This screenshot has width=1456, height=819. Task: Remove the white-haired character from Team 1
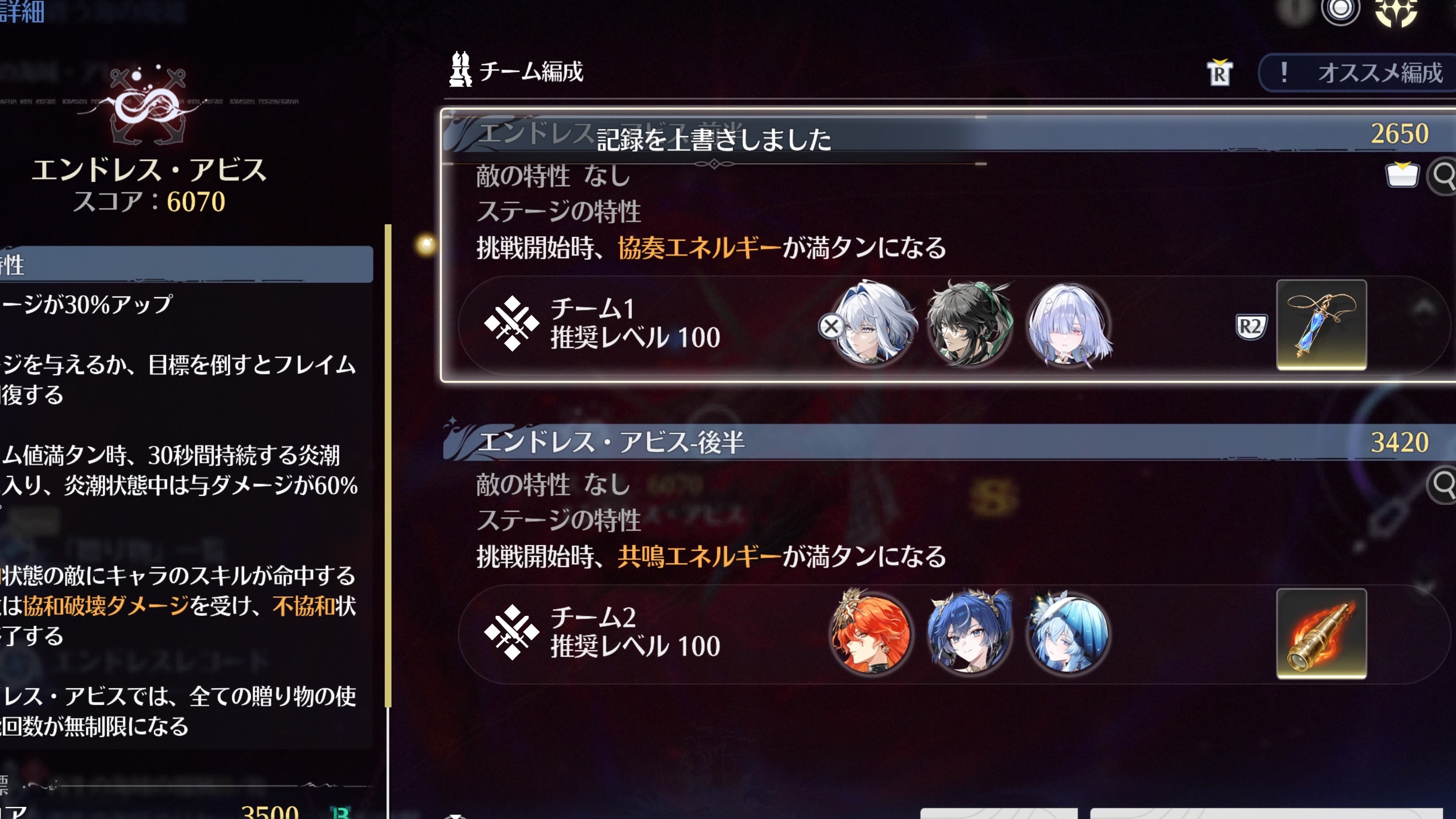click(x=831, y=326)
